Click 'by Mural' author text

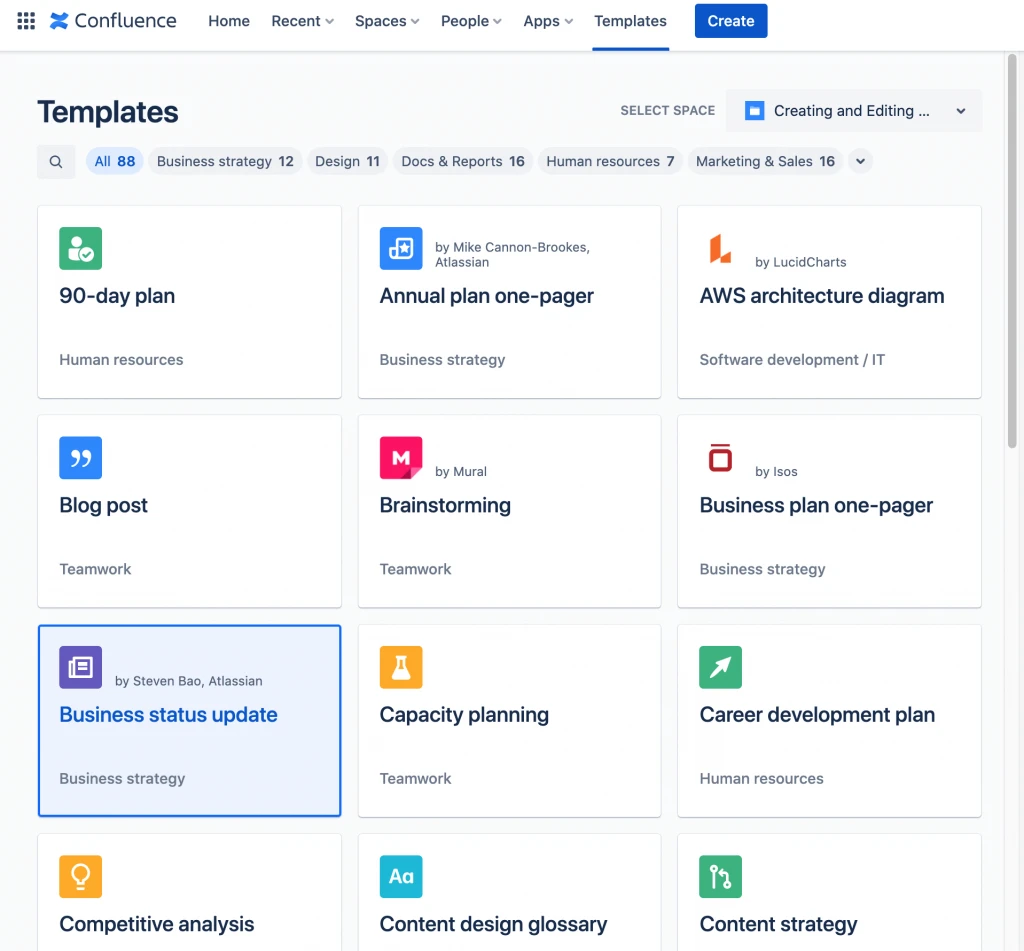(x=460, y=472)
